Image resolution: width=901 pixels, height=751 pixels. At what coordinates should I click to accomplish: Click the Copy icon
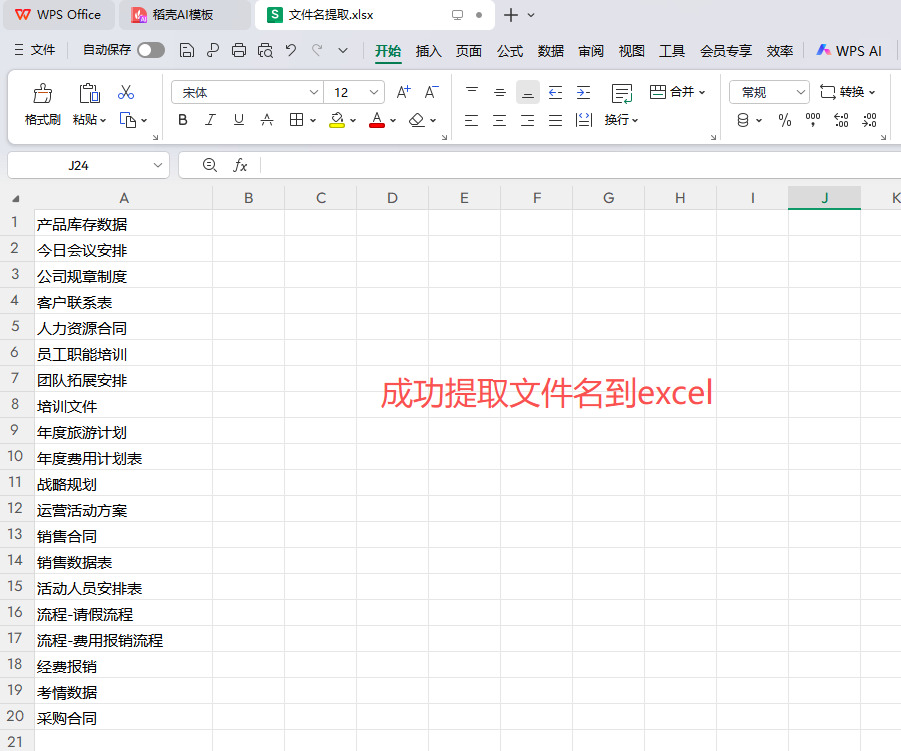pos(128,120)
